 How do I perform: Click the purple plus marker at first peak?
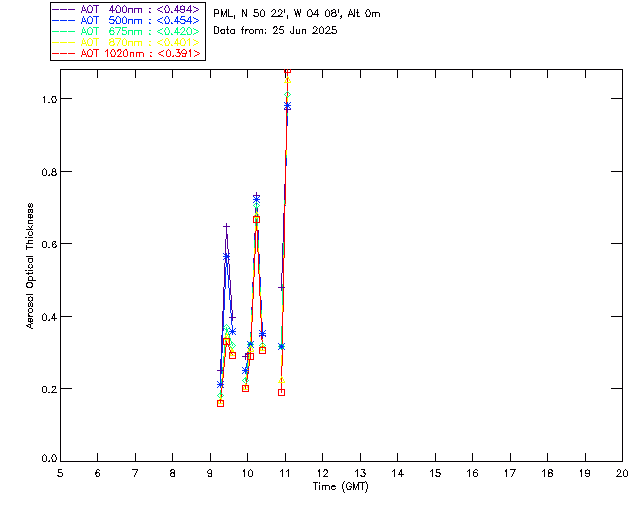pyautogui.click(x=227, y=226)
